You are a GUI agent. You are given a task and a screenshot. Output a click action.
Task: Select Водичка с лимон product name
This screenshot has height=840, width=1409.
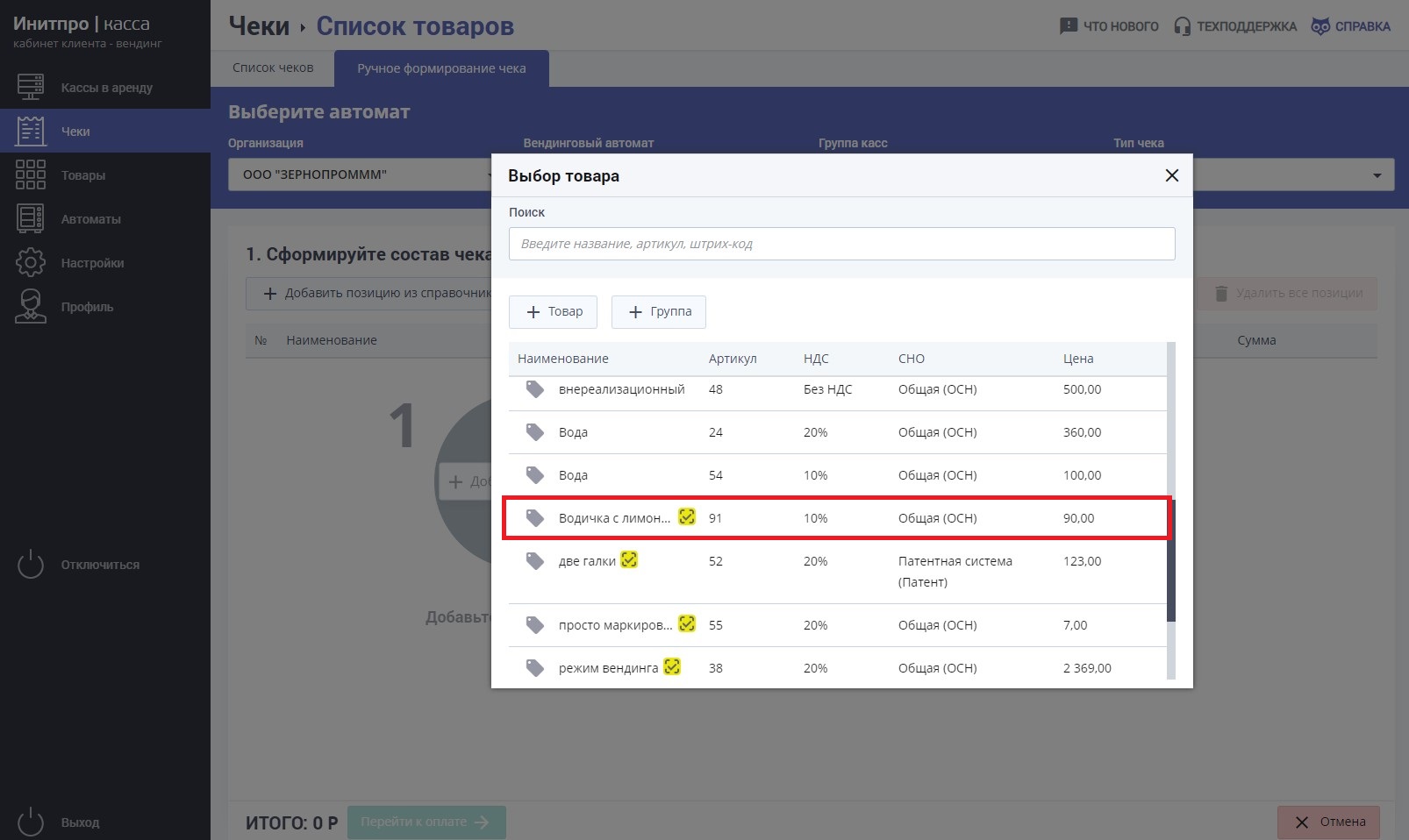(614, 518)
